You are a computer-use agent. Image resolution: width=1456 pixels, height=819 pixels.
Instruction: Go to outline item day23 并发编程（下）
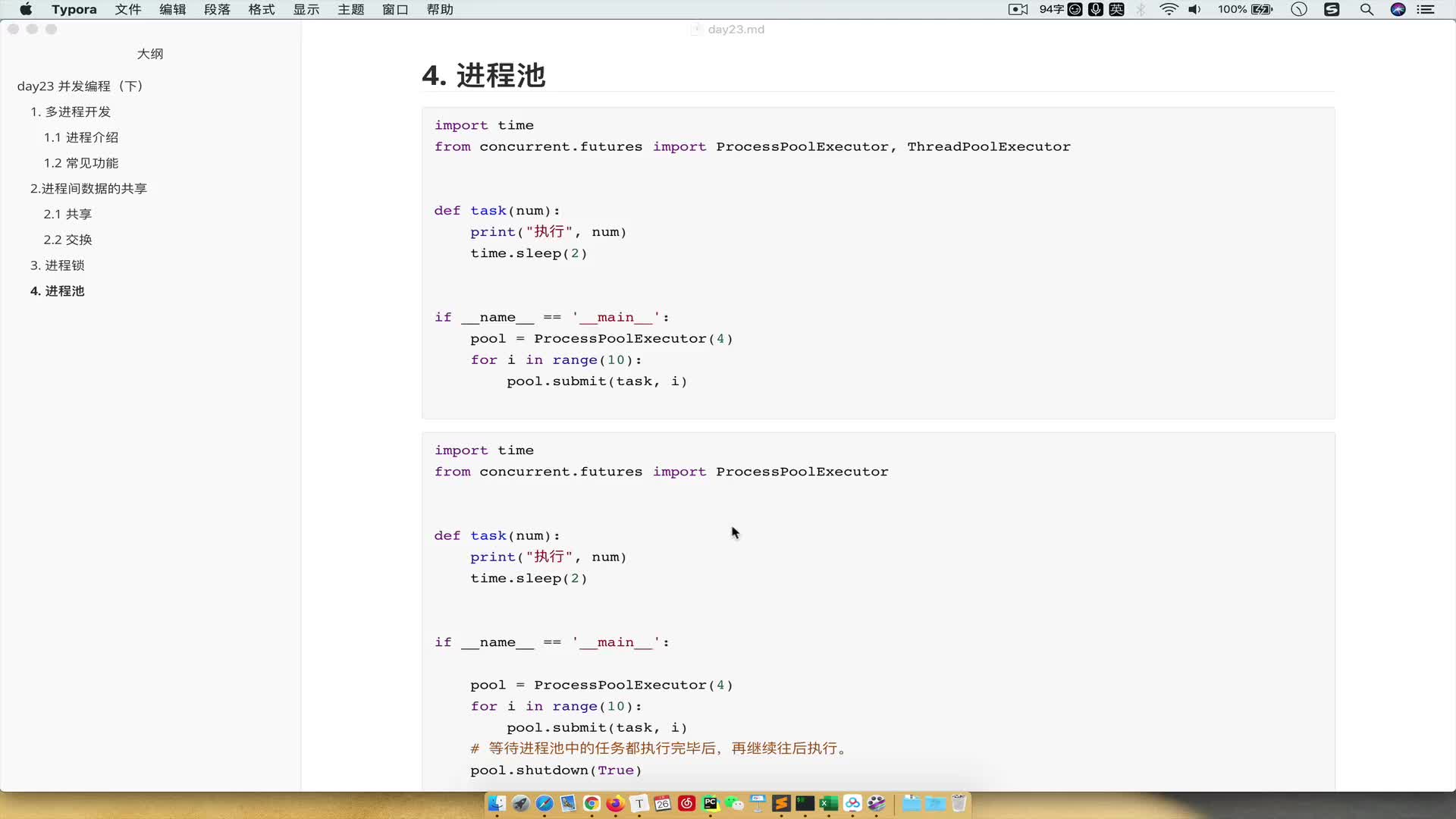[x=80, y=86]
